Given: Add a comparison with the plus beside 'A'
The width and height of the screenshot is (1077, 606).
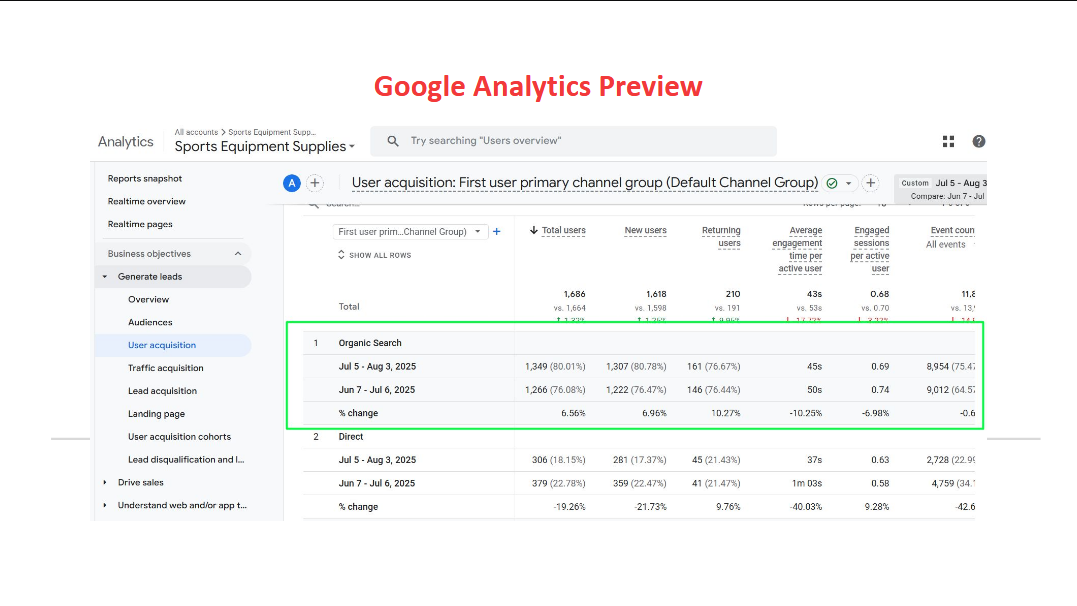Looking at the screenshot, I should pyautogui.click(x=315, y=183).
